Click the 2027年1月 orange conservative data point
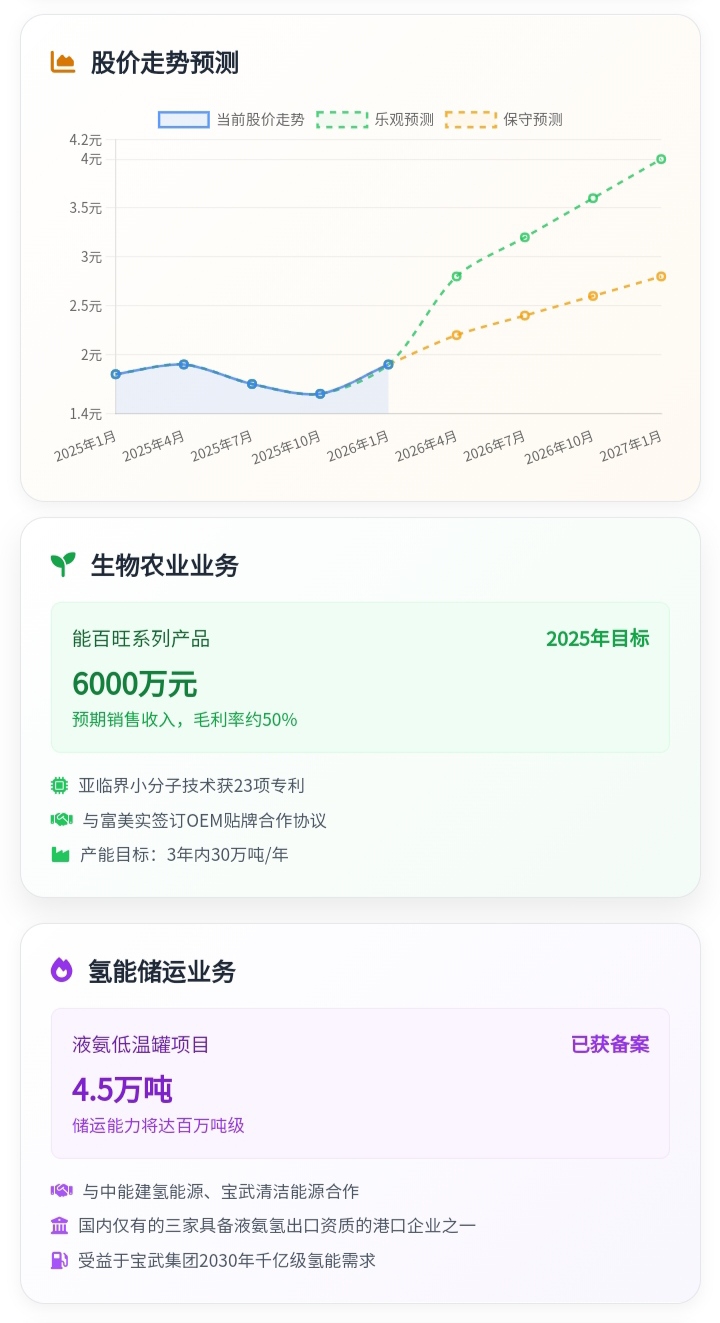Screen dimensions: 720x1323 (x=662, y=276)
